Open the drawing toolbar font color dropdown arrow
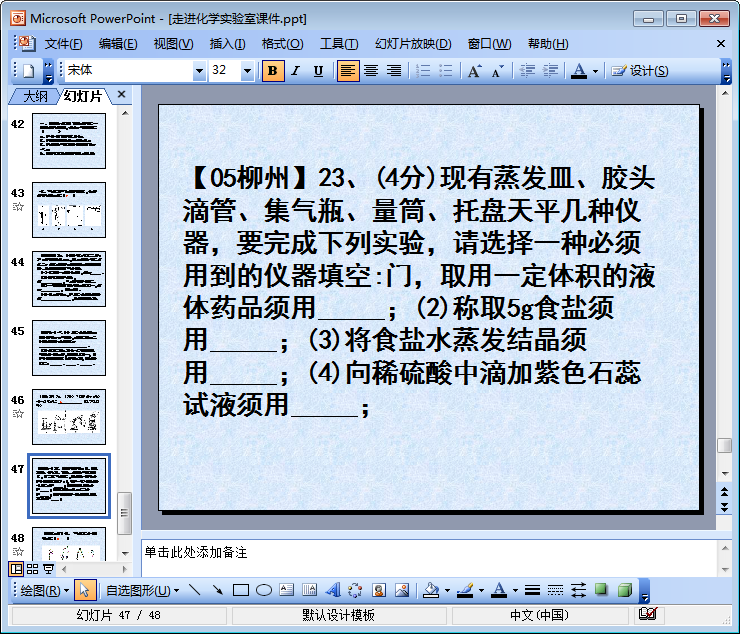The image size is (740, 634). 515,591
